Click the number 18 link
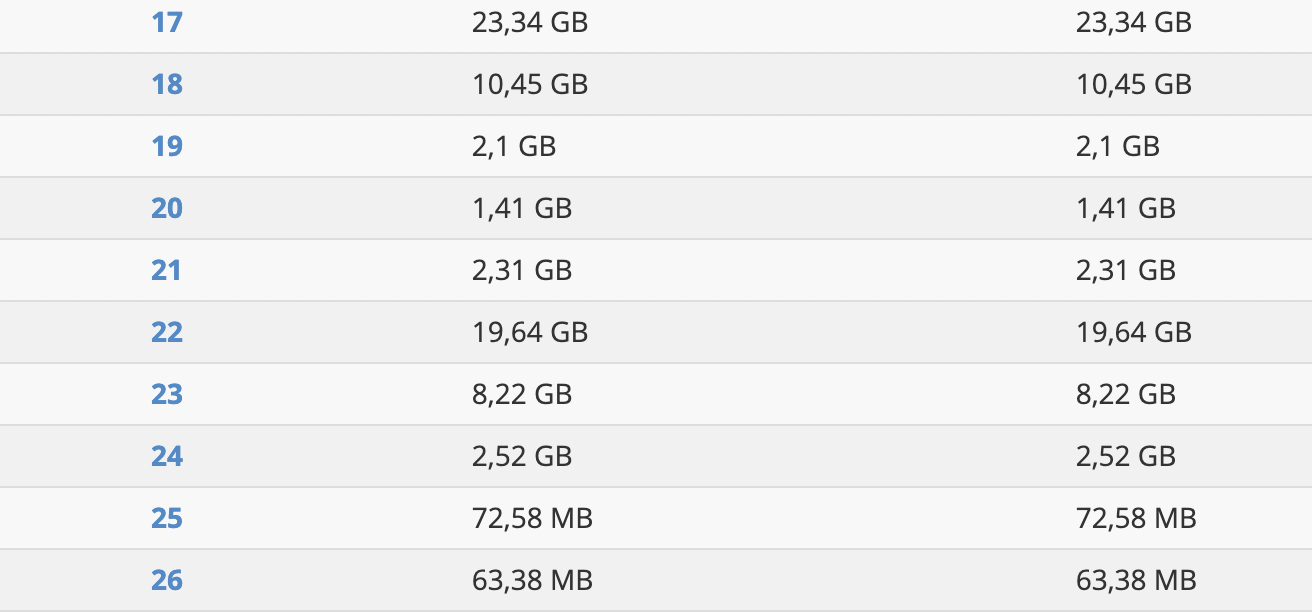The height and width of the screenshot is (612, 1312). pos(167,84)
